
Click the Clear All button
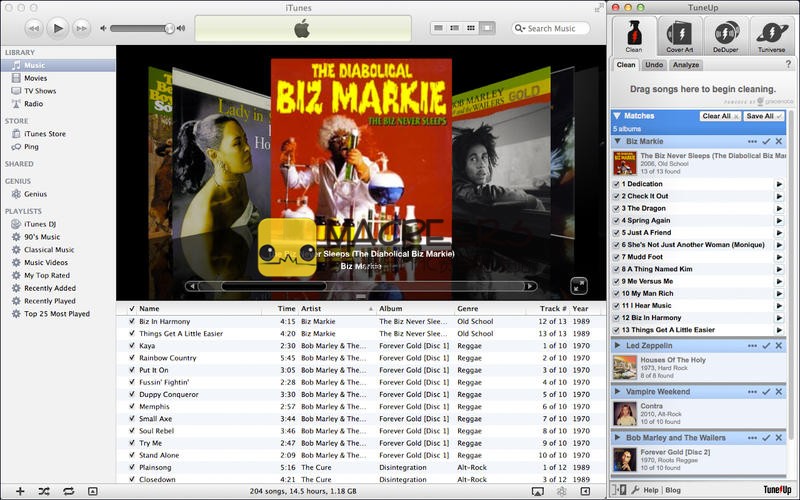point(720,116)
